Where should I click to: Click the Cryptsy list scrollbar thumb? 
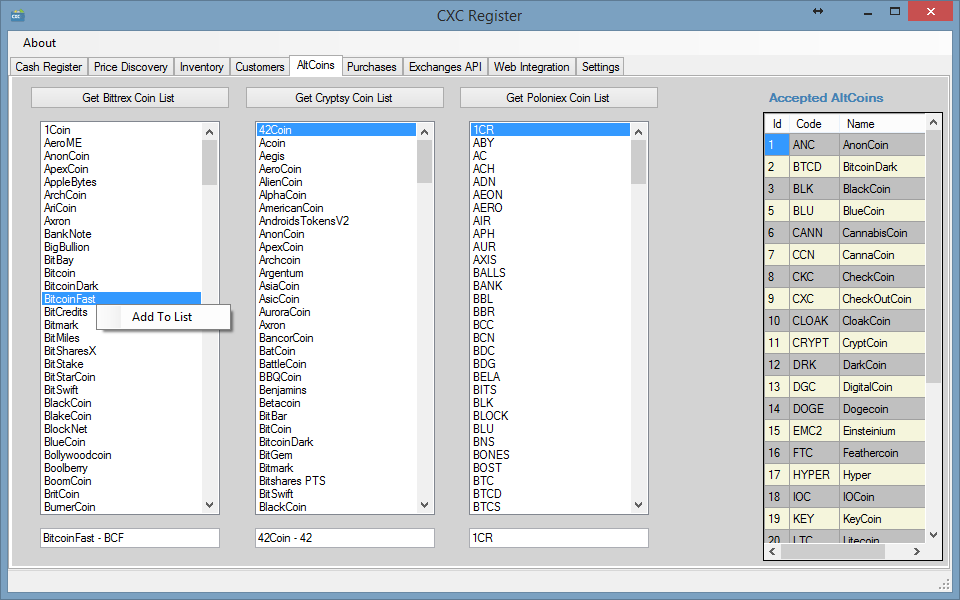424,162
